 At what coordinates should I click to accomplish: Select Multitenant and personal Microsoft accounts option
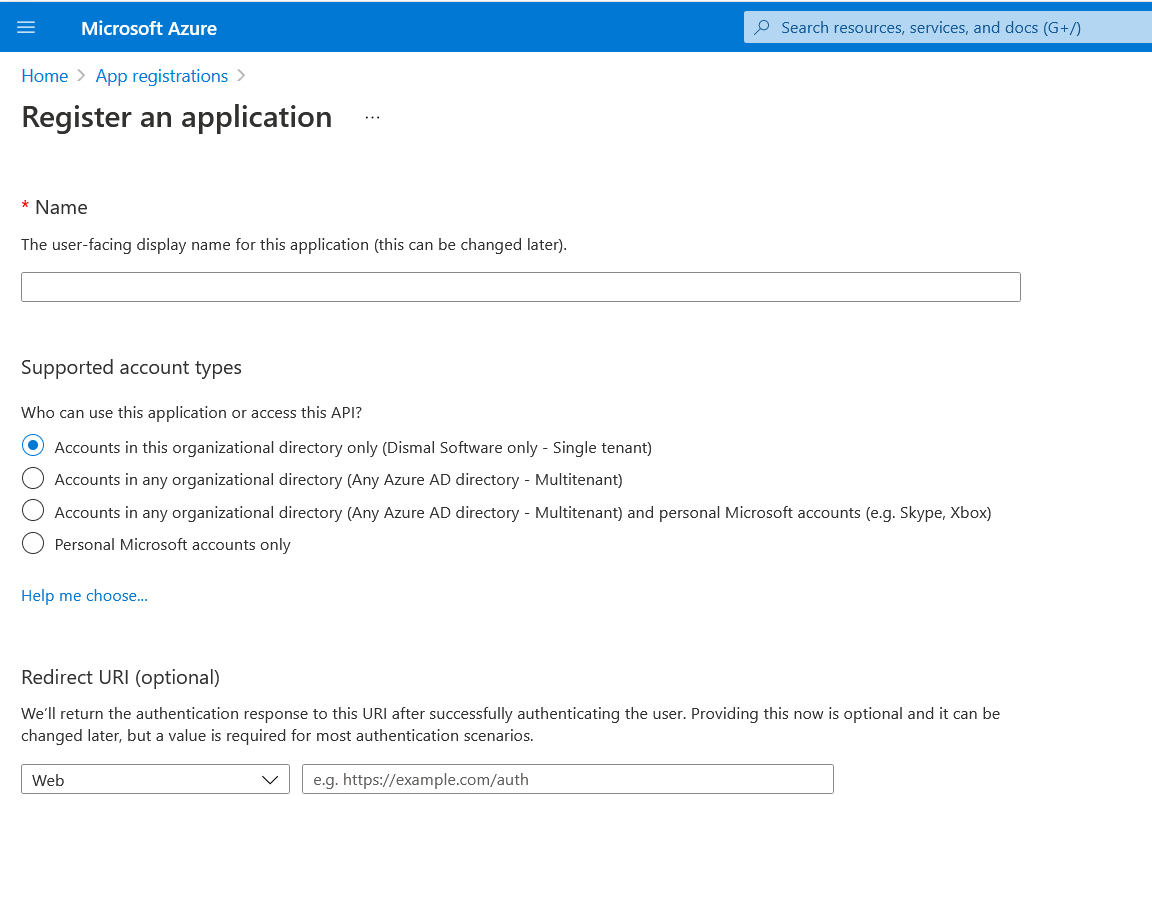coord(33,511)
